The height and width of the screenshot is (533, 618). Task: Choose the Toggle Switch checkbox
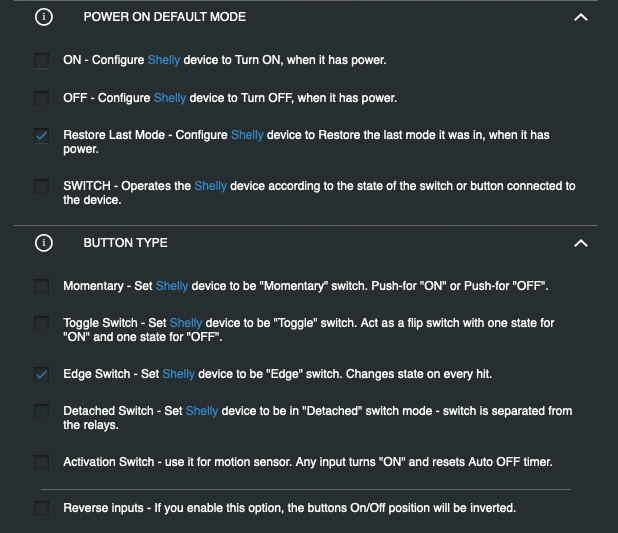pyautogui.click(x=41, y=324)
